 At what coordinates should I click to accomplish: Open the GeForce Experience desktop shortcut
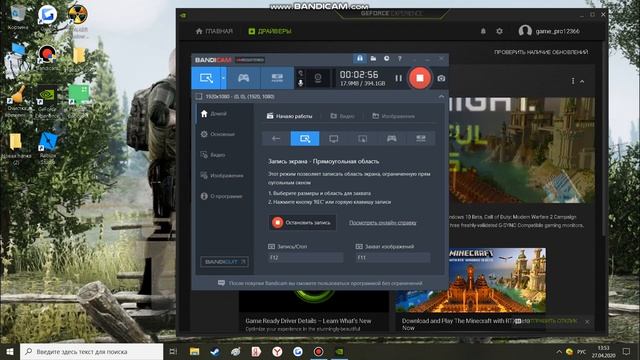pos(47,102)
